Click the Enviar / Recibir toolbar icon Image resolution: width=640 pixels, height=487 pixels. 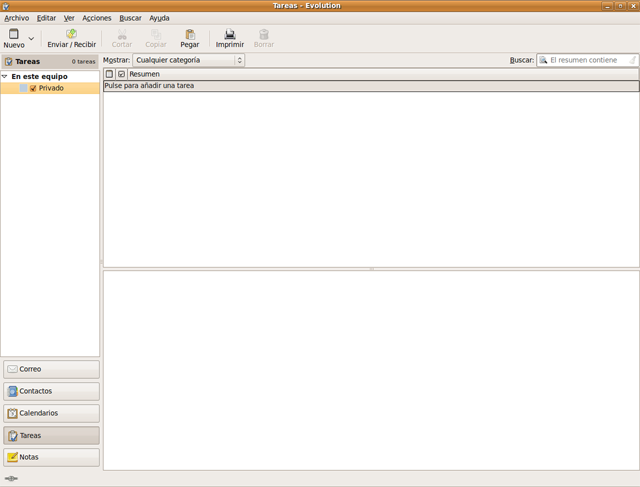71,34
